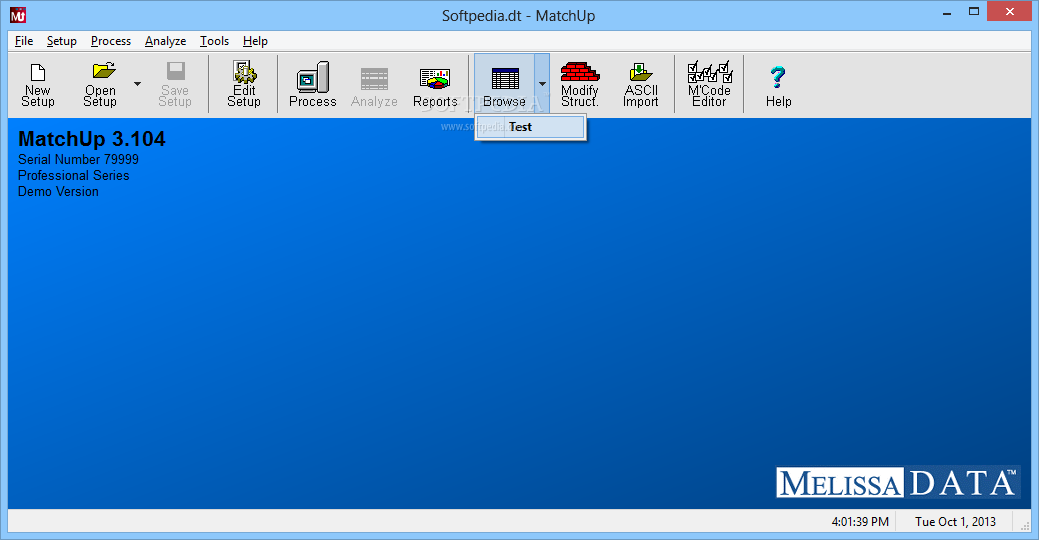Viewport: 1039px width, 540px height.
Task: Click the Professional Series text
Action: point(74,176)
